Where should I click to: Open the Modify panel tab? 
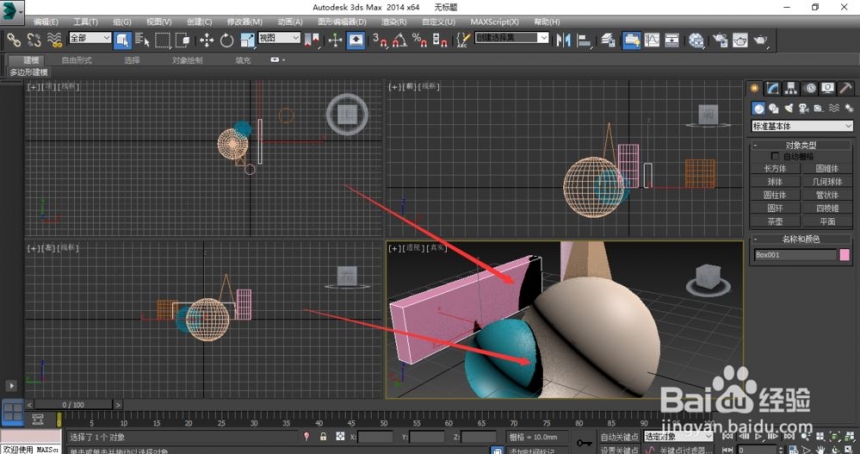[x=773, y=88]
